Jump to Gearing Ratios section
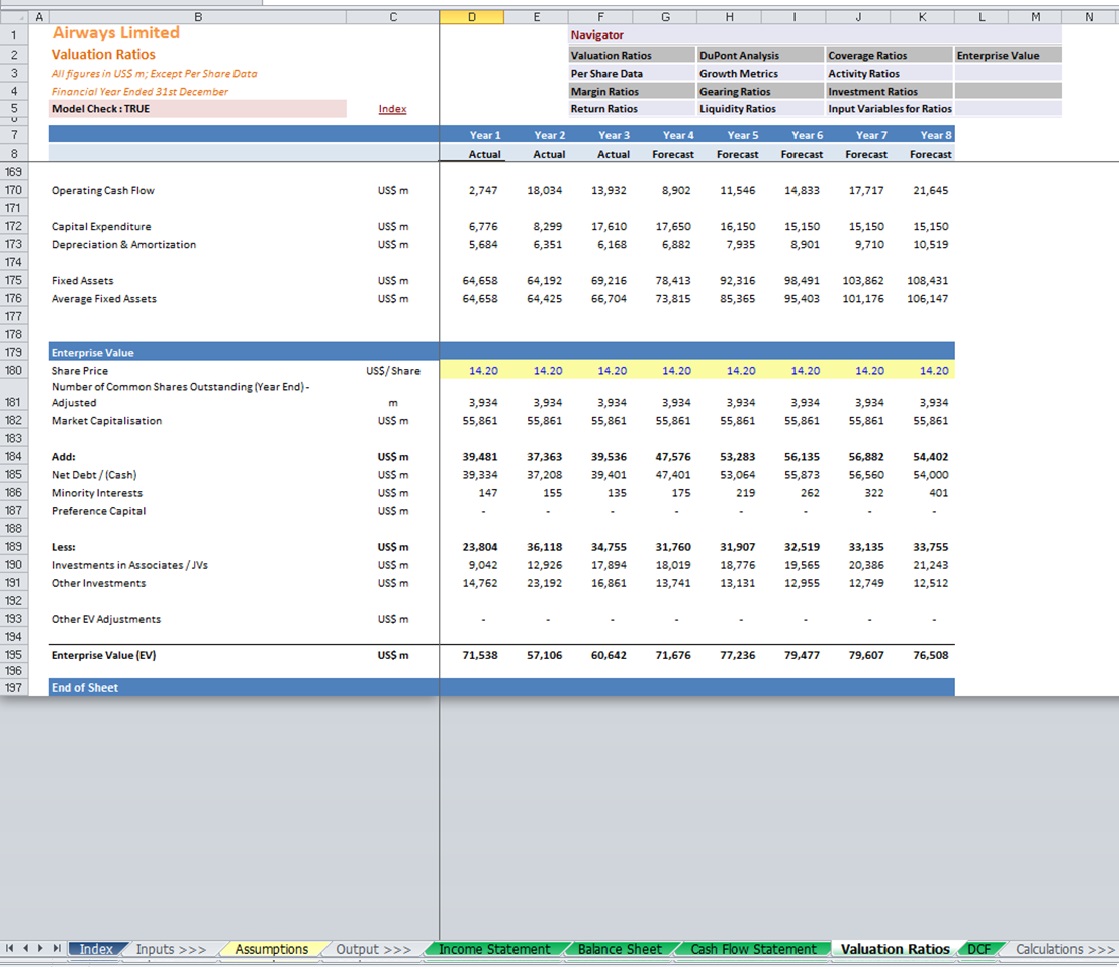 click(760, 91)
